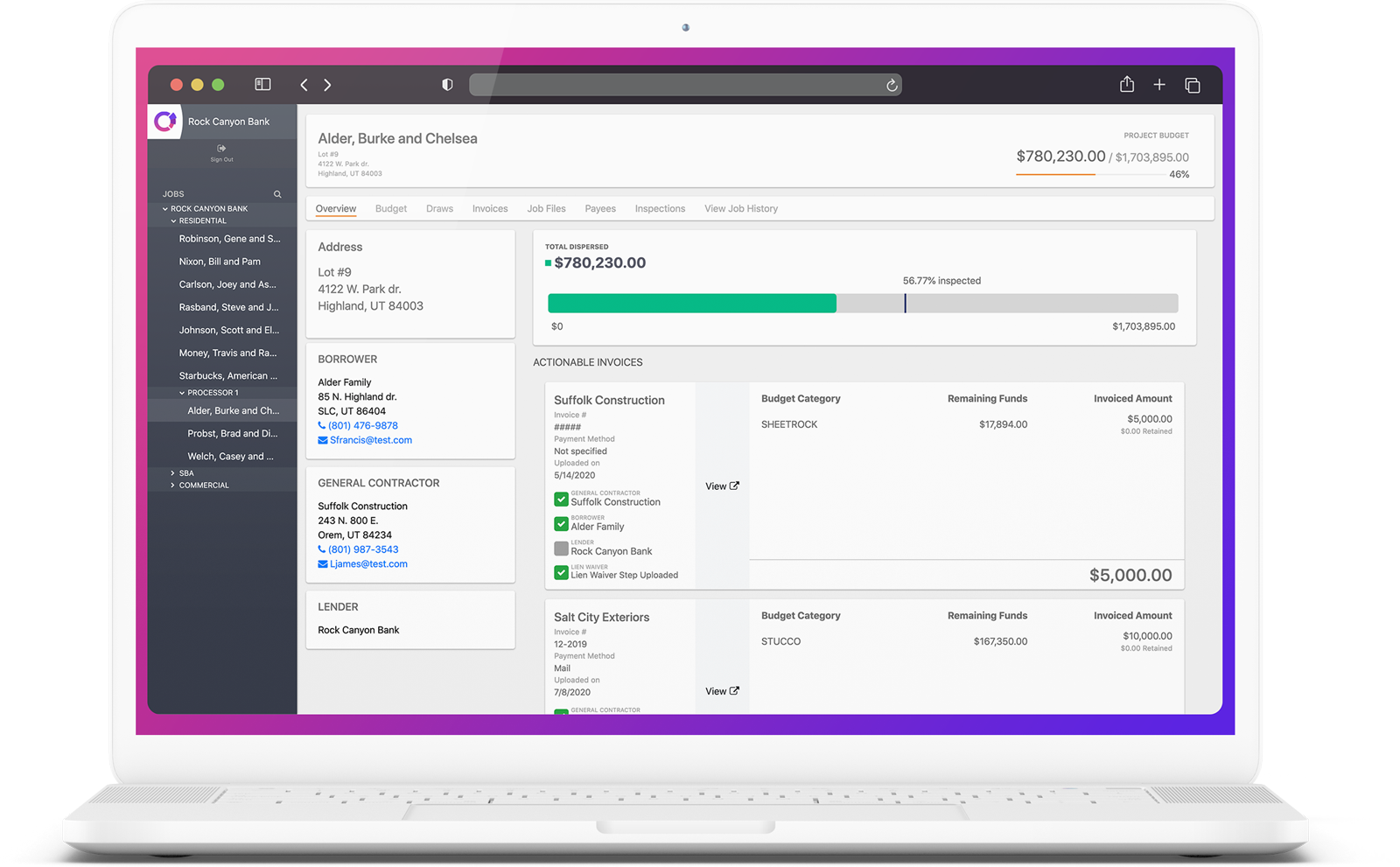Open a new tab with plus icon

(x=1159, y=85)
